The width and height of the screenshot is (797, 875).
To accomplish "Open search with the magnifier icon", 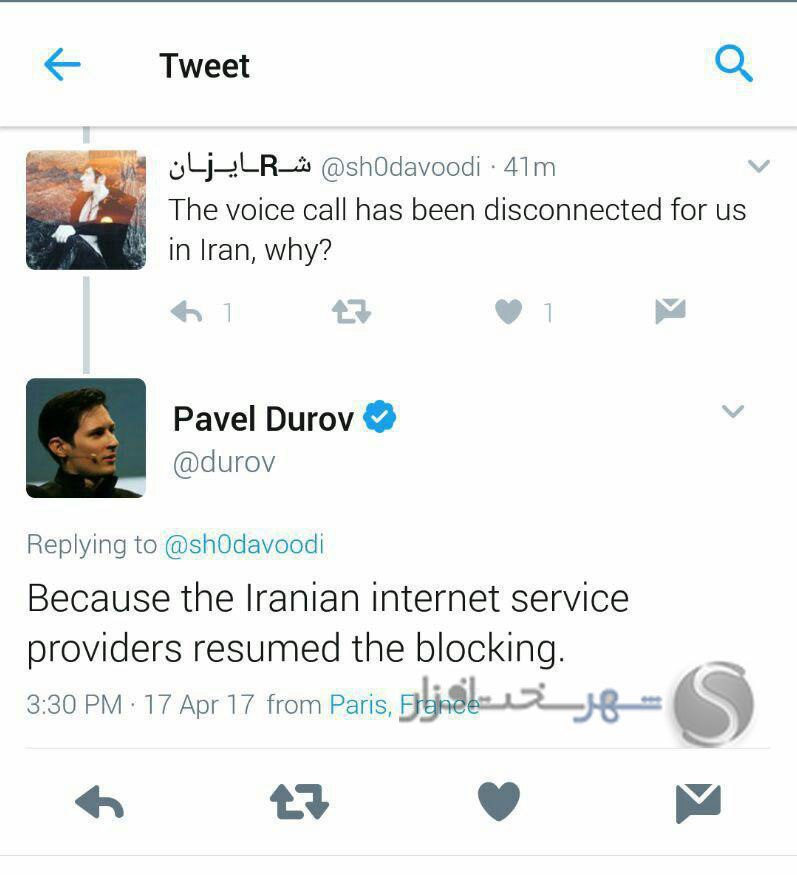I will 733,64.
